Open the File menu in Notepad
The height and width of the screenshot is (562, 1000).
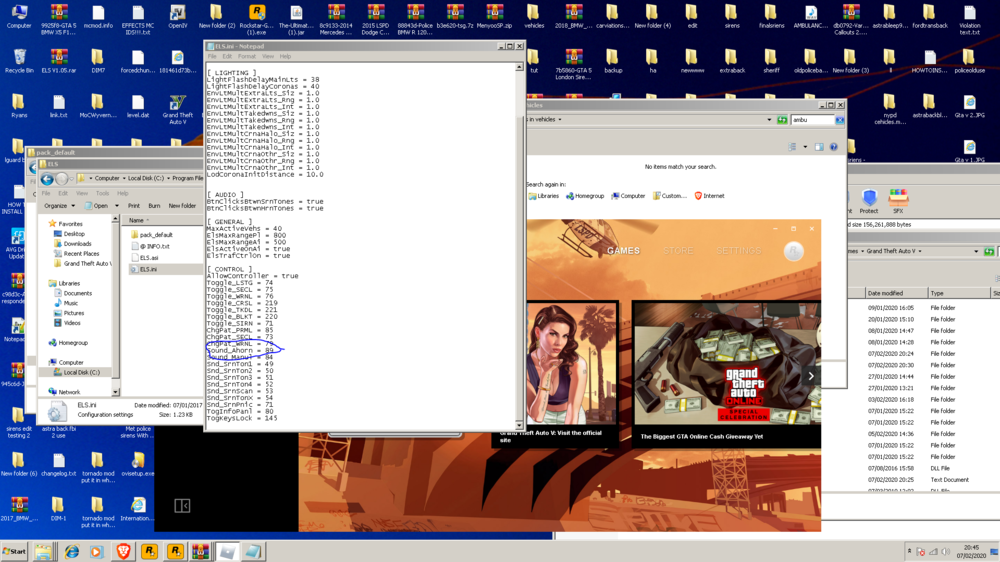[212, 57]
